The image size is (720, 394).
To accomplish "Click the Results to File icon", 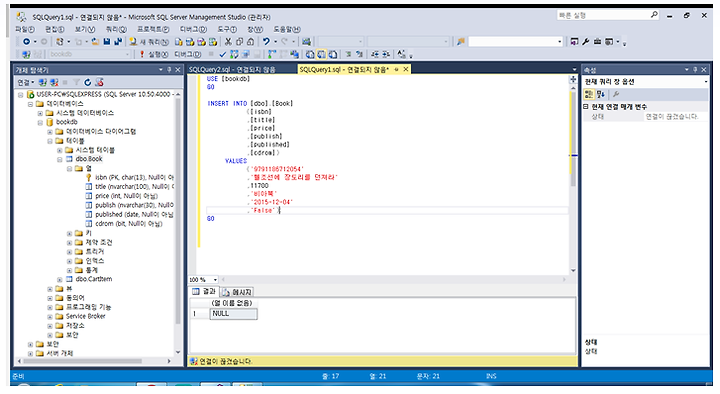I will 332,54.
